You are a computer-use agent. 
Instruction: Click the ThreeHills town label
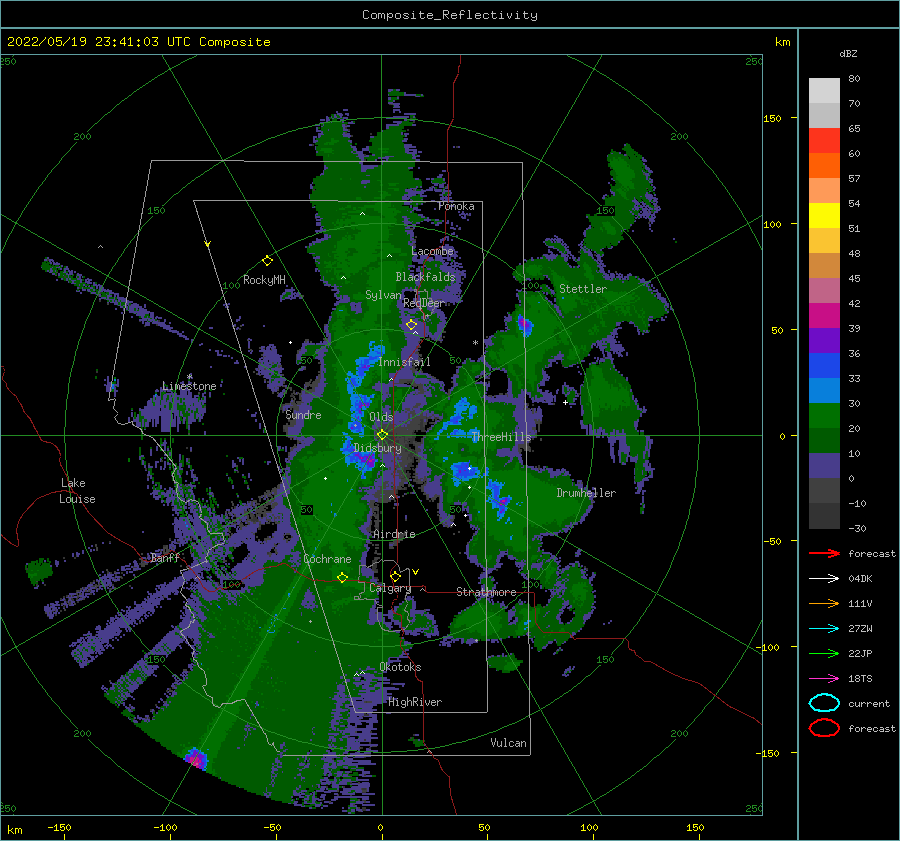click(502, 437)
